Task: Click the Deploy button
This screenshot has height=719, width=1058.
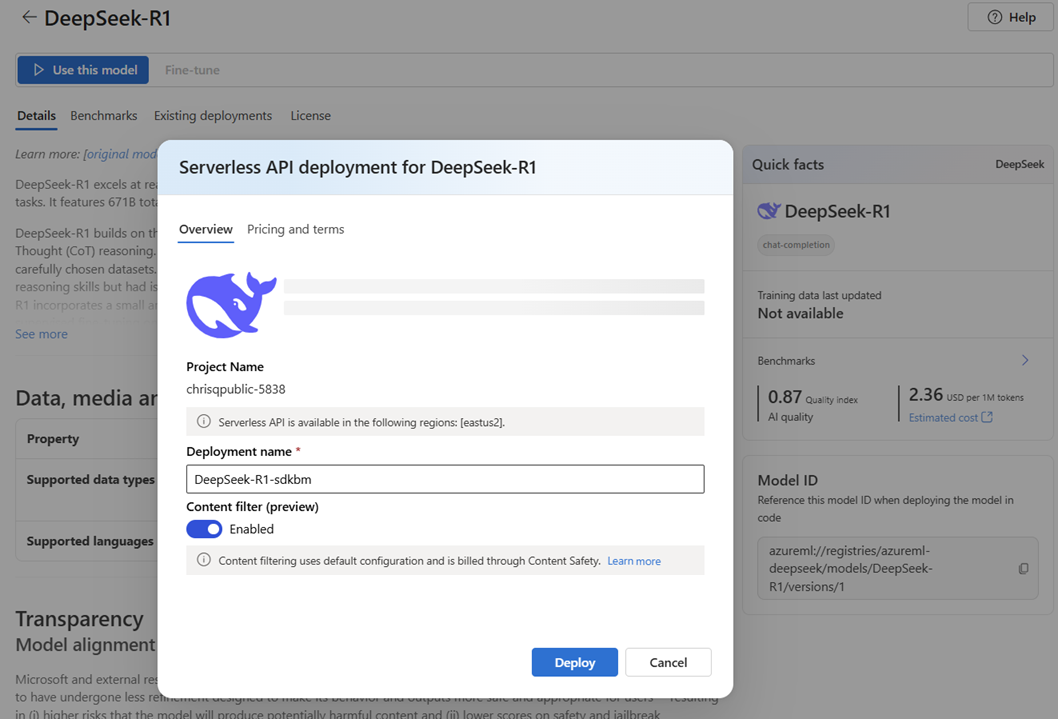Action: [x=574, y=662]
